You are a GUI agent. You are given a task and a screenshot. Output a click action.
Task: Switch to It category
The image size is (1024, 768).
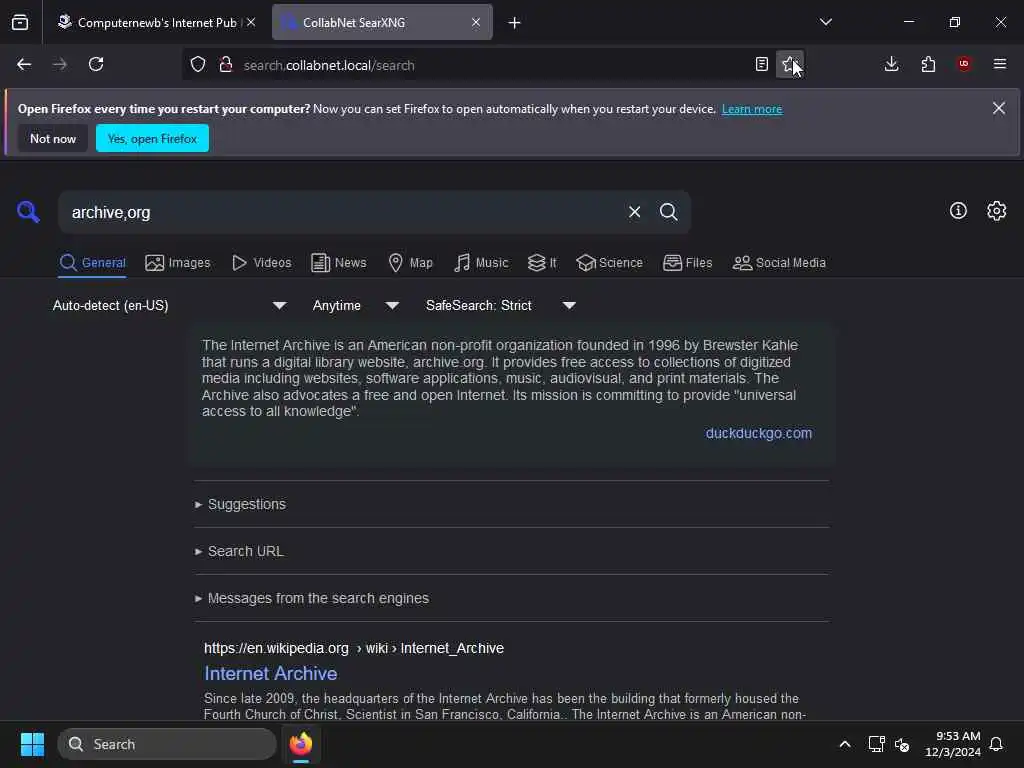tap(542, 263)
